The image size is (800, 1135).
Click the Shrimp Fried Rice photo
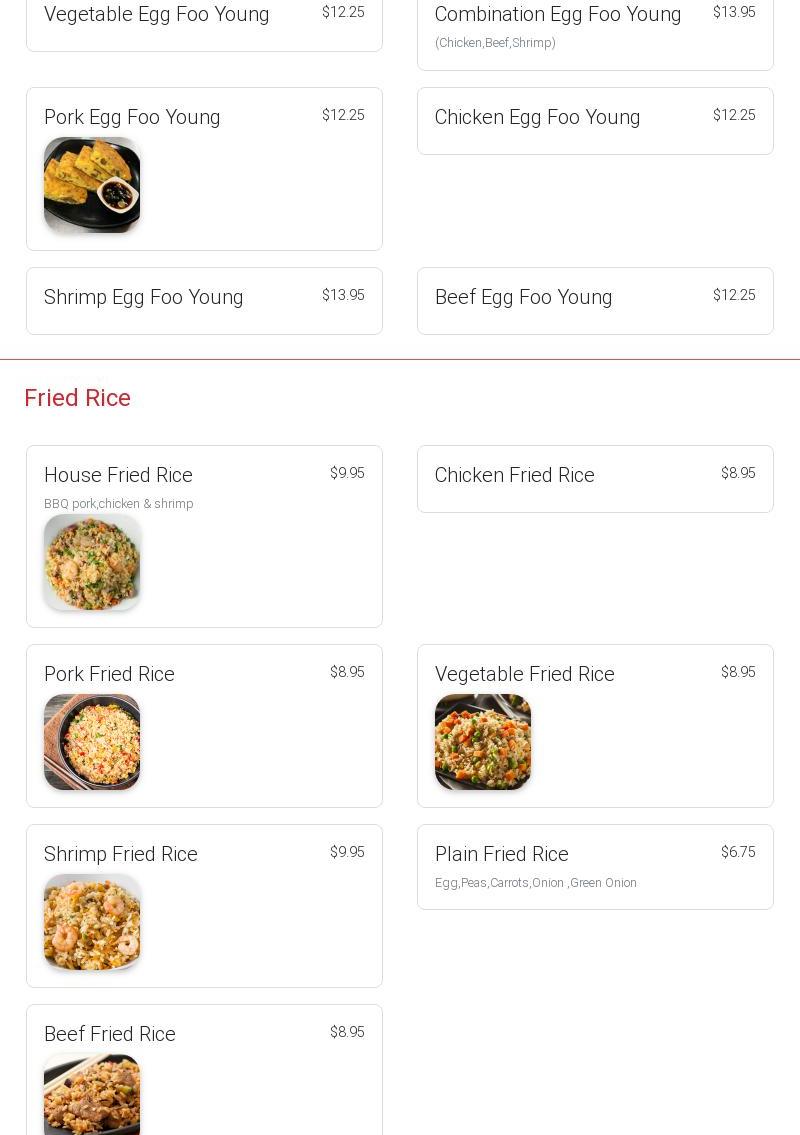(x=92, y=922)
